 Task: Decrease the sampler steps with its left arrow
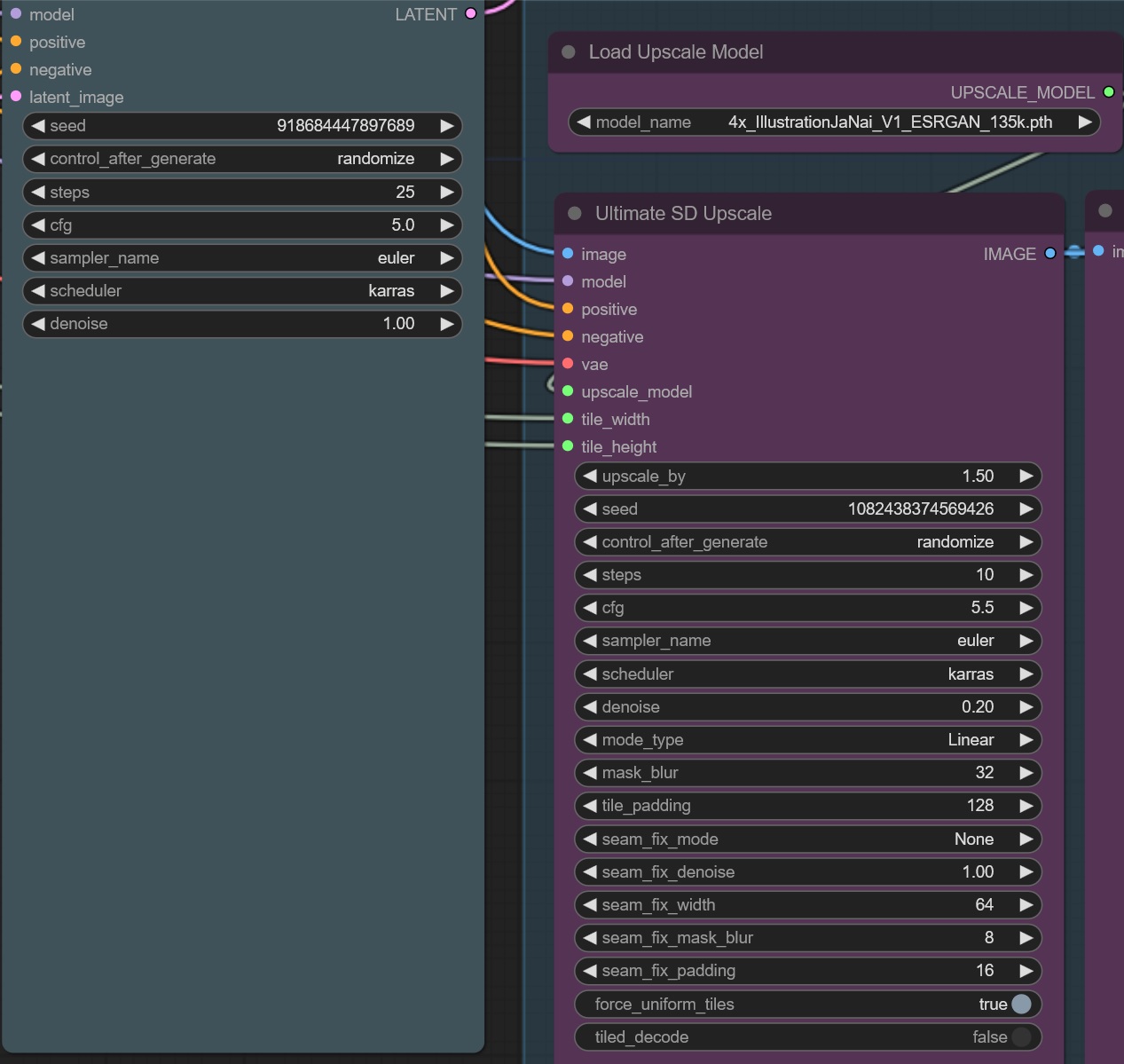point(37,192)
